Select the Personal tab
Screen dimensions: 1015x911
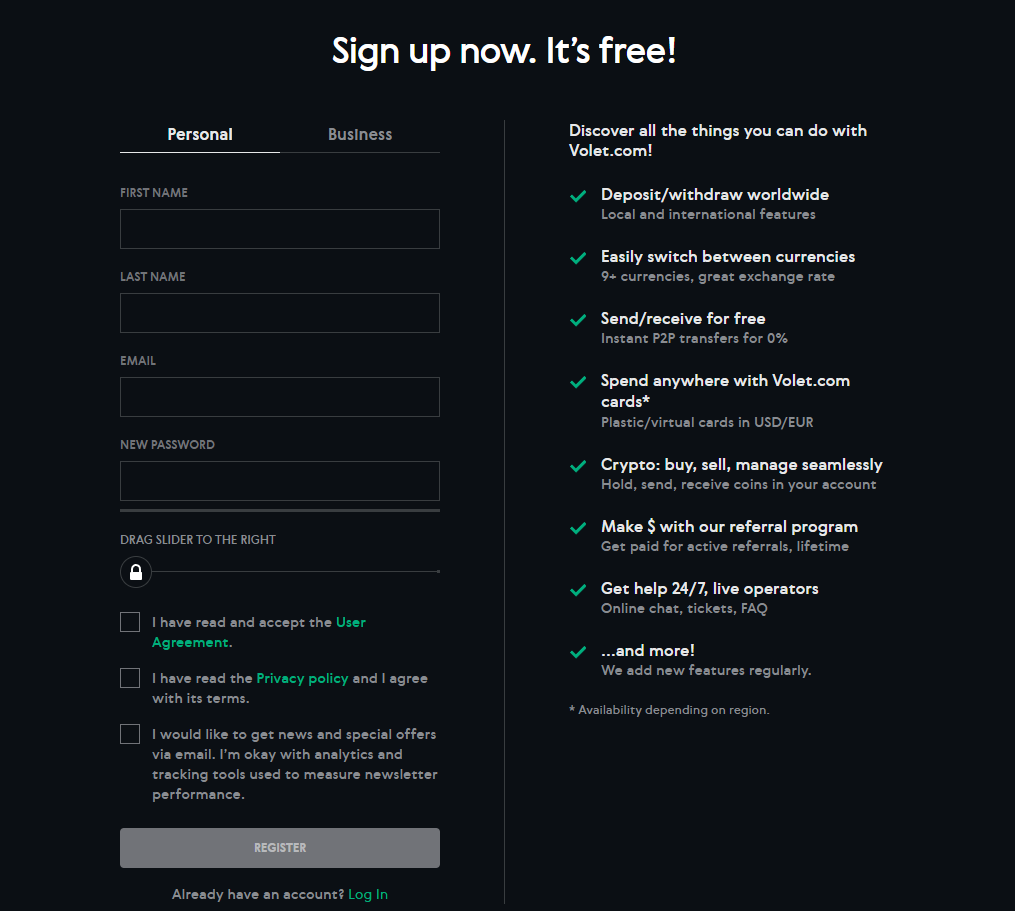coord(200,135)
